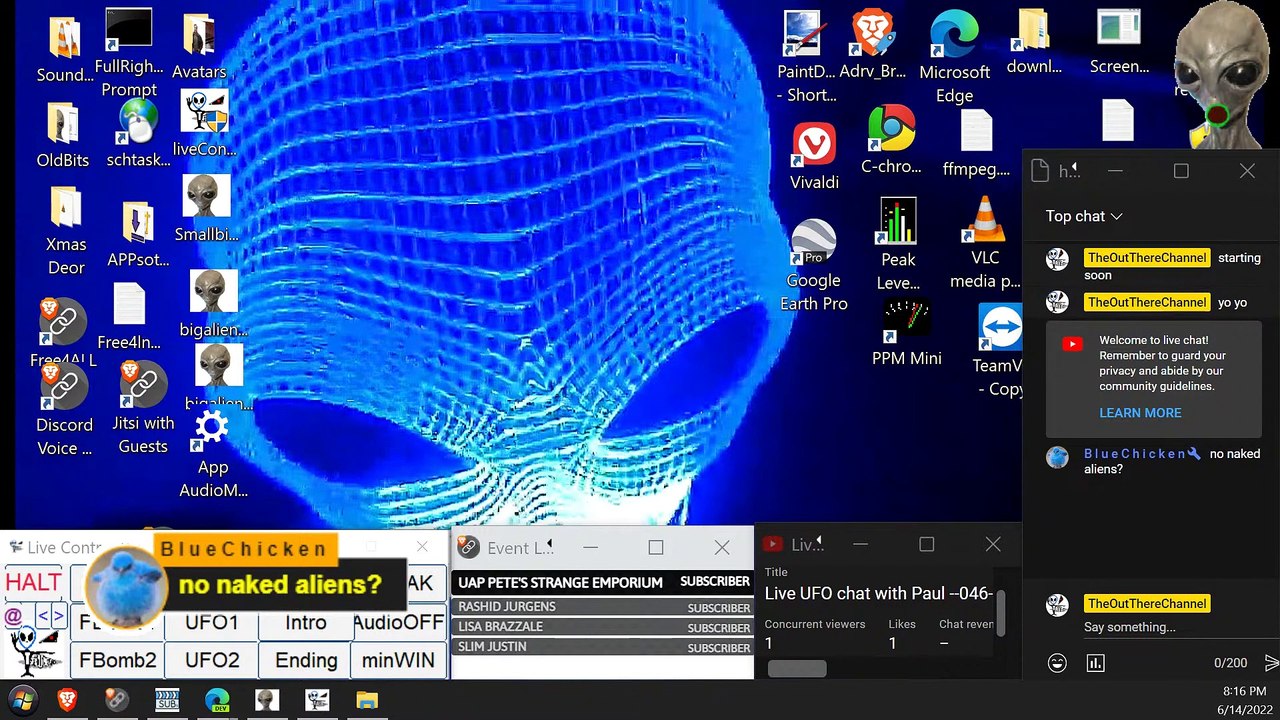1280x720 pixels.
Task: Click the minWIN button
Action: (398, 660)
